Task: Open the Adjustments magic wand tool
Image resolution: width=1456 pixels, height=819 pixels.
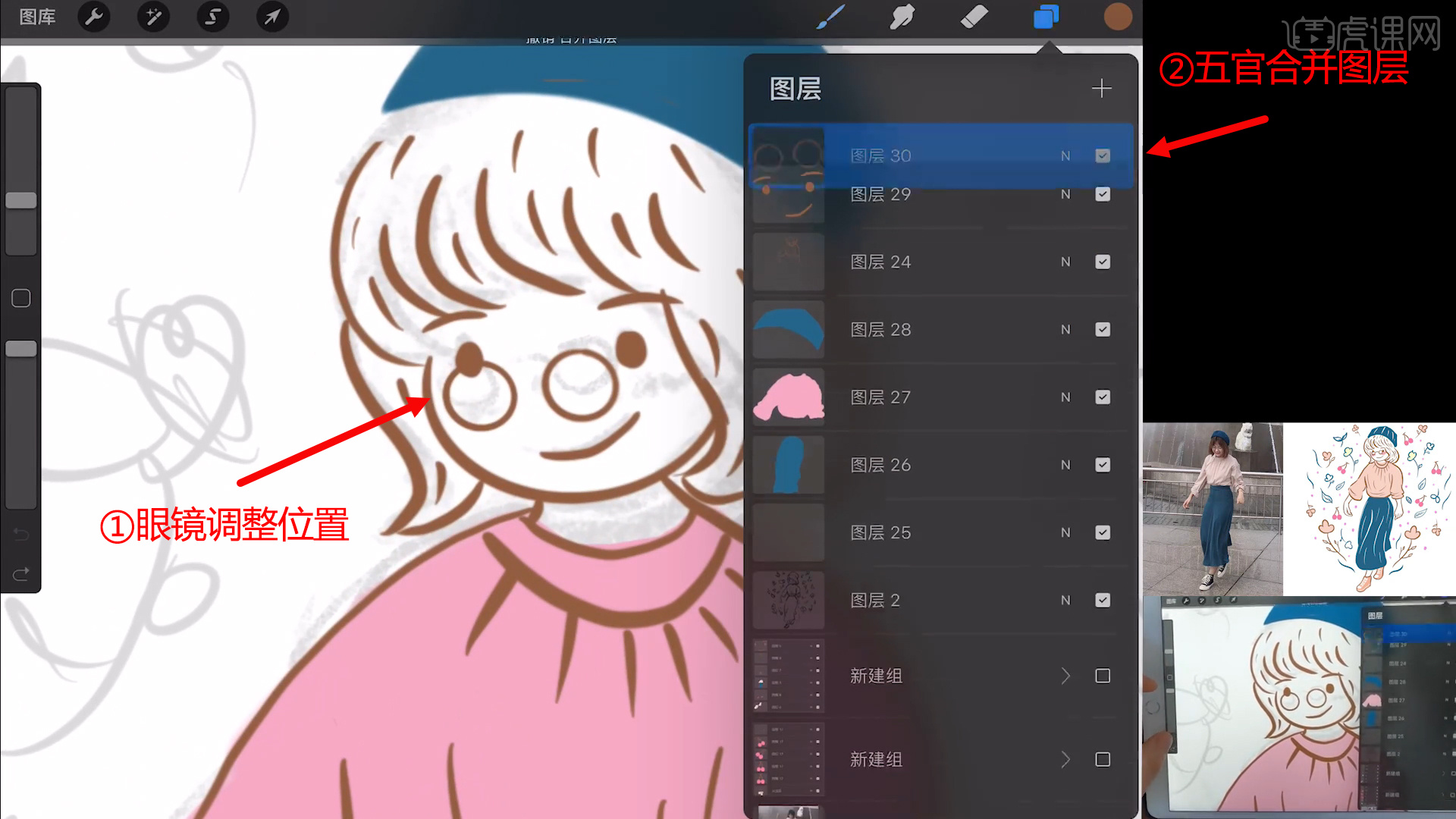Action: (x=153, y=16)
